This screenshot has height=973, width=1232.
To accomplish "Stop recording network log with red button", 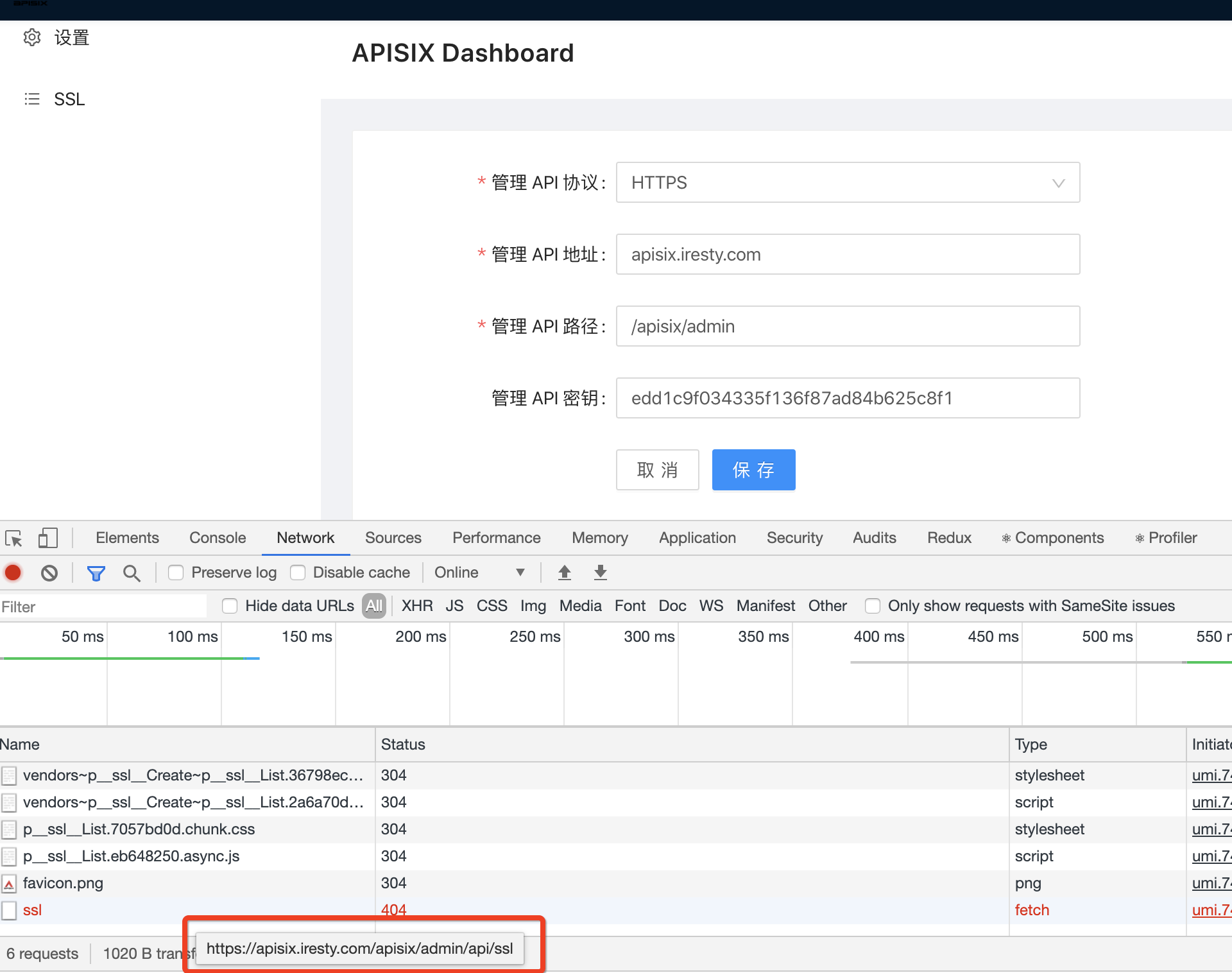I will (13, 573).
